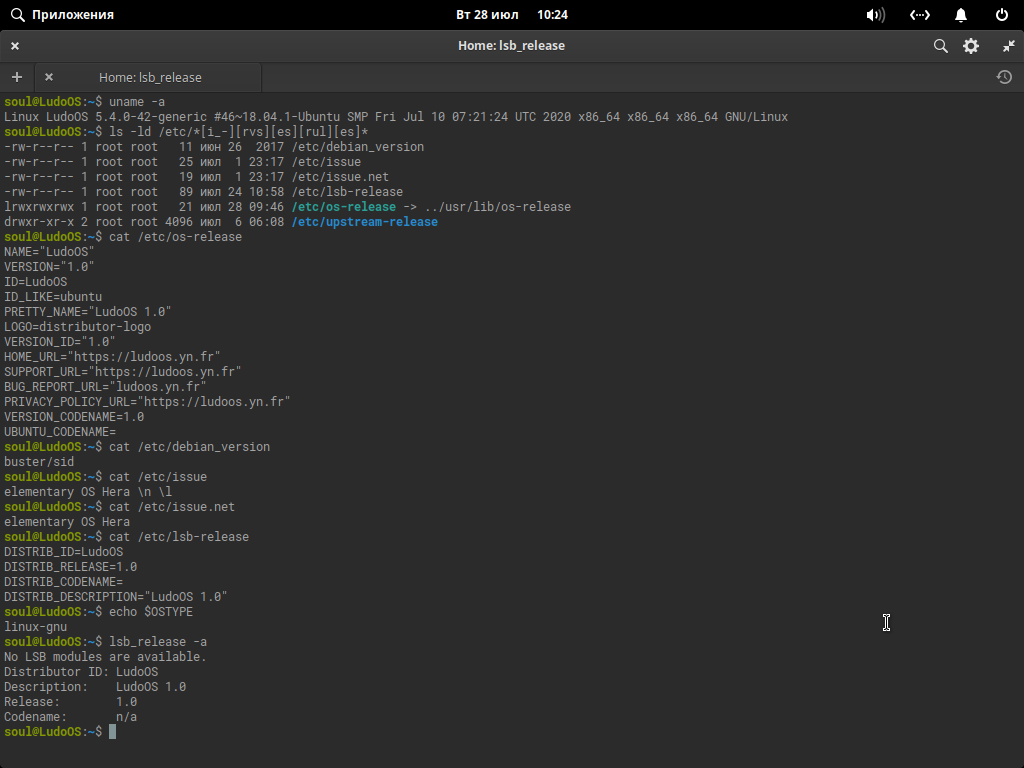
Task: Click the ID_LIKE=ubuntu line
Action: coord(53,297)
